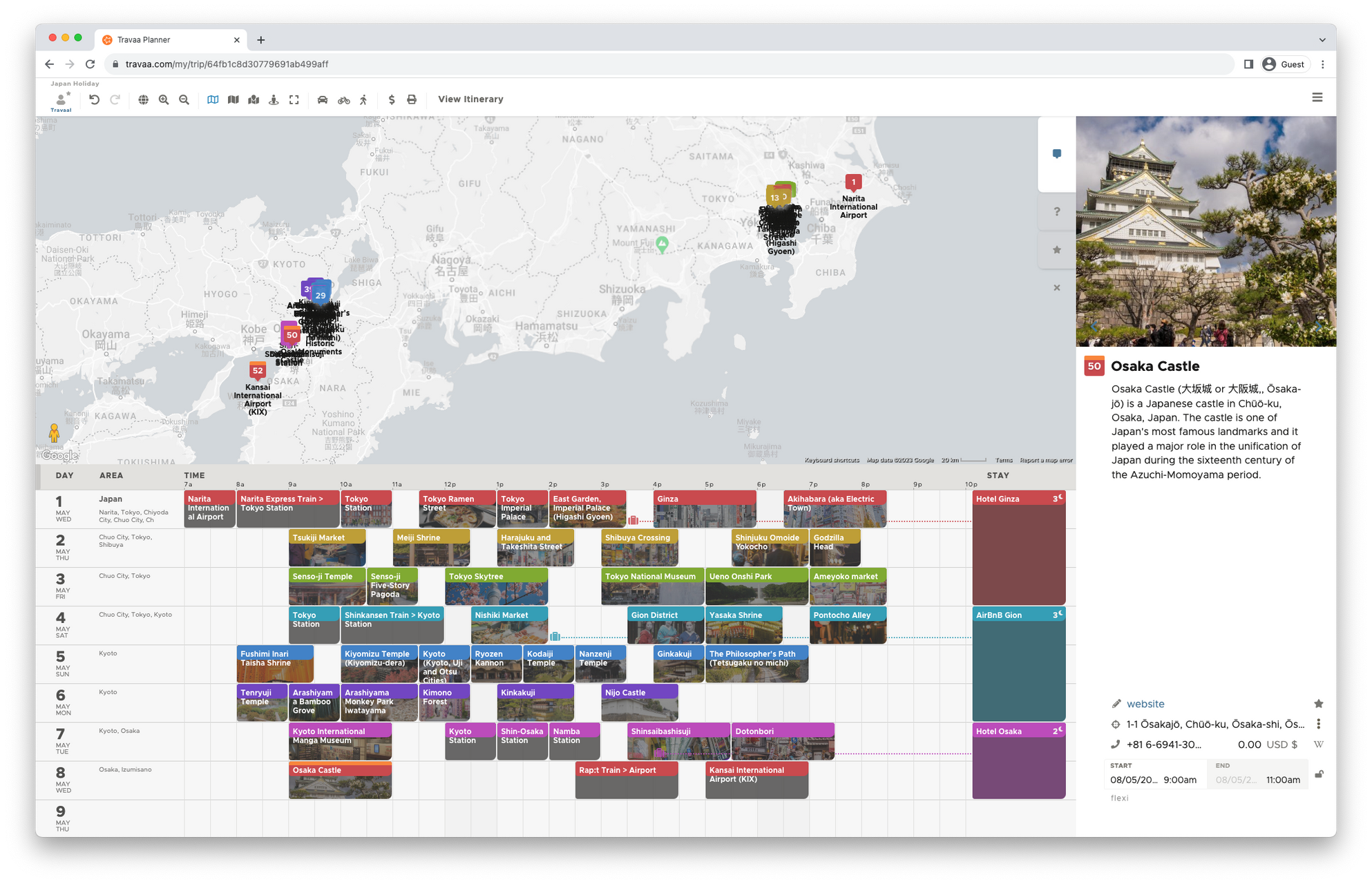The width and height of the screenshot is (1372, 884).
Task: Toggle the lock icon beside end time
Action: coord(1318,774)
